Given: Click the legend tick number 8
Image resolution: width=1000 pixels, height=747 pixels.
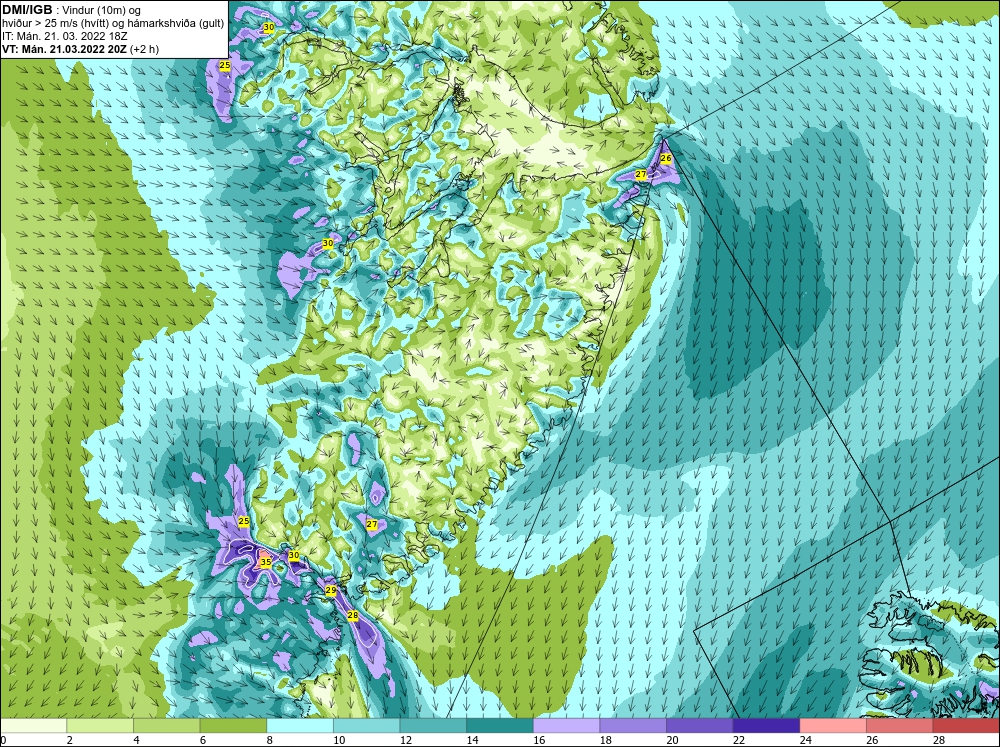Looking at the screenshot, I should [x=270, y=740].
